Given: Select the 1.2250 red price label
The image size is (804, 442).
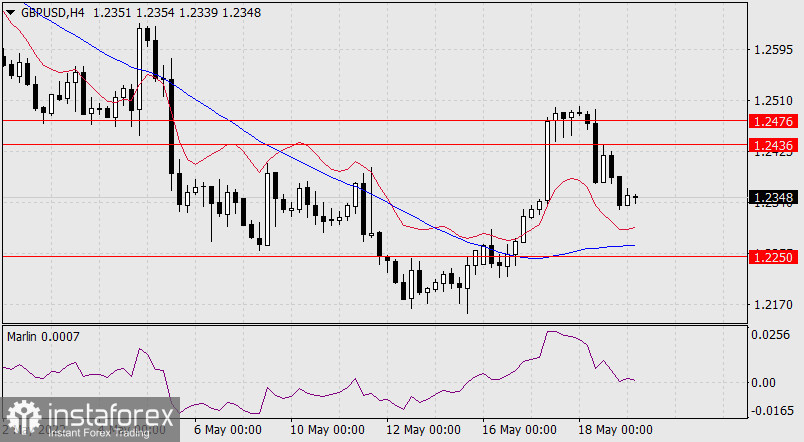Looking at the screenshot, I should click(x=774, y=257).
